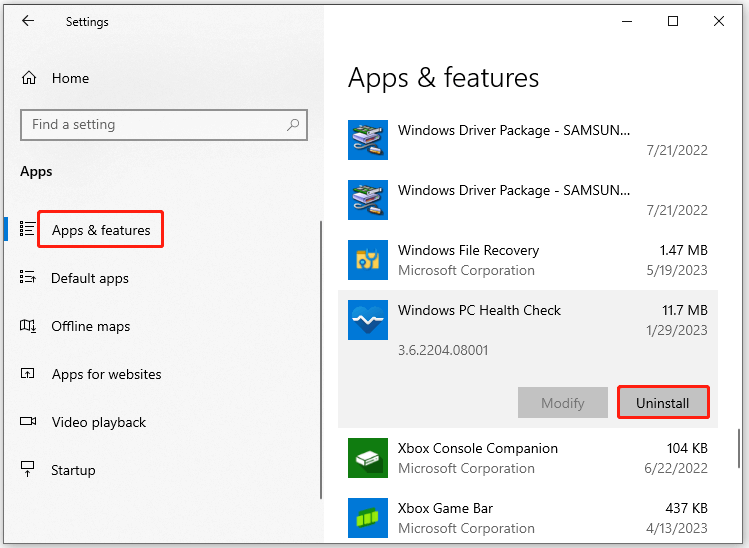This screenshot has width=749, height=548.
Task: Click the Apps & features page heading
Action: coord(443,77)
